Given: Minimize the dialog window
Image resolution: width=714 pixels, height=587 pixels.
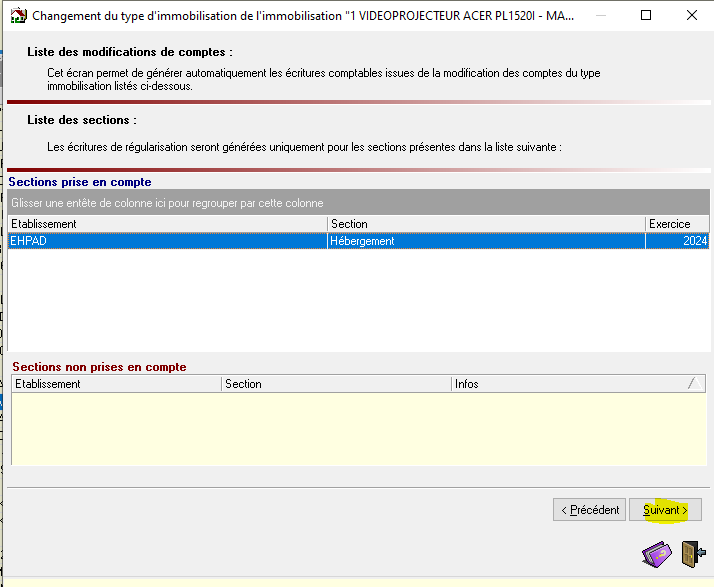Looking at the screenshot, I should (x=599, y=16).
